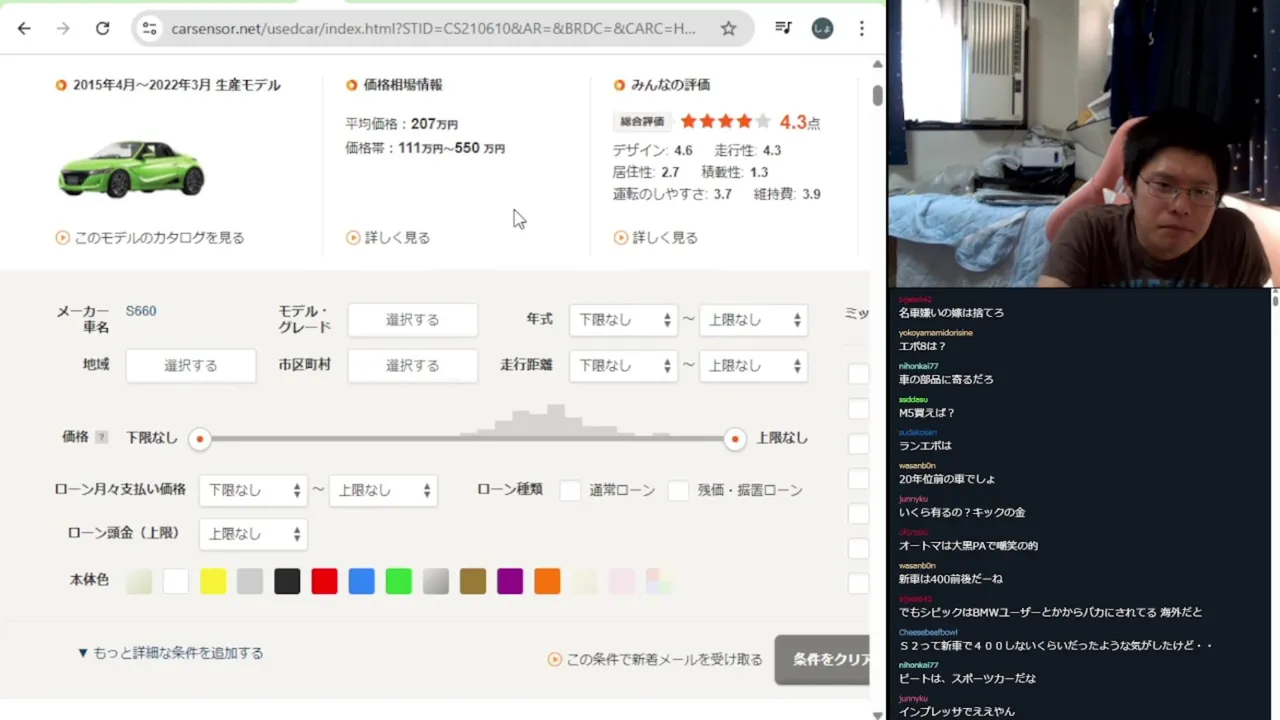Click the page vertical scrollbar thumb
Screen dimensions: 1280x720
point(877,95)
